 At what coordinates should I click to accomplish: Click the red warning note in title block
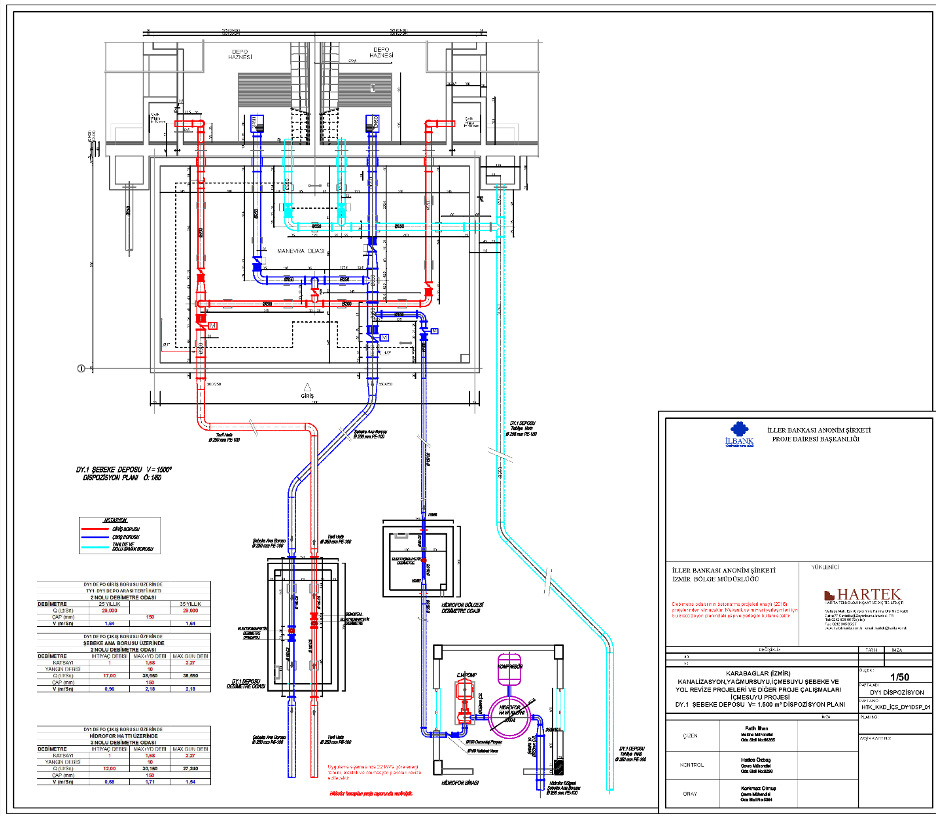[x=732, y=608]
